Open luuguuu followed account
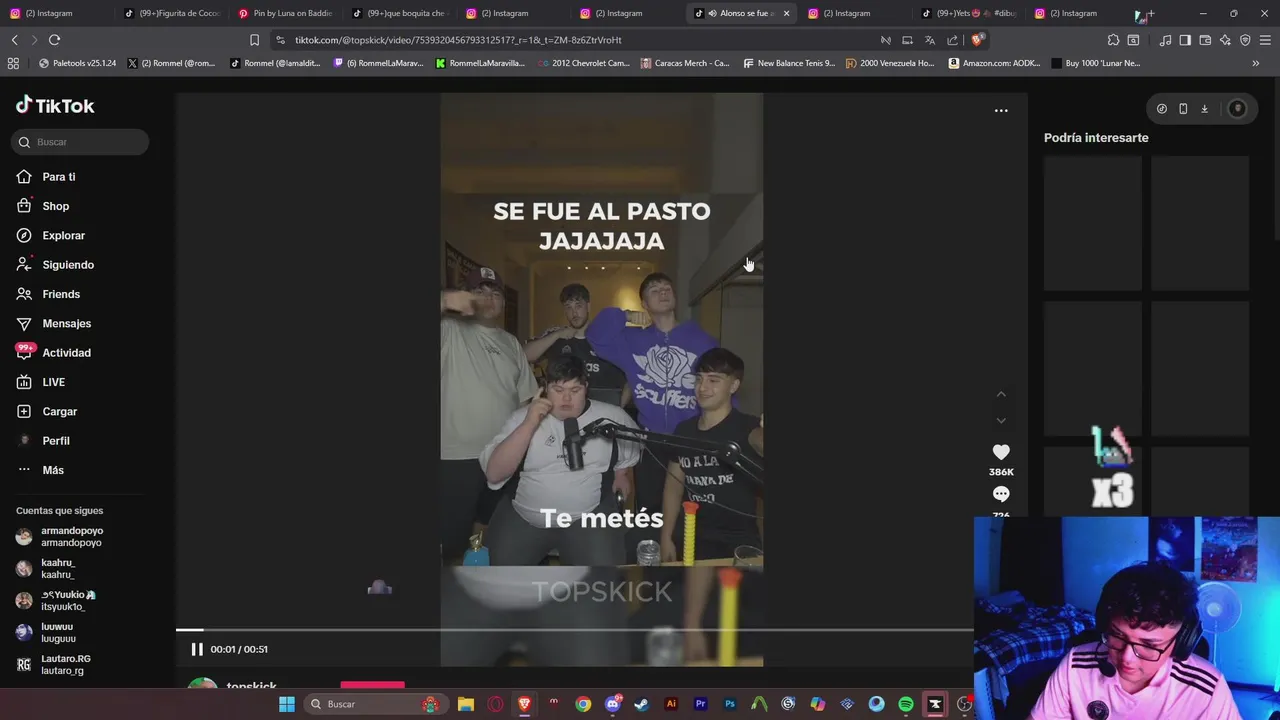The width and height of the screenshot is (1280, 720). pyautogui.click(x=46, y=633)
